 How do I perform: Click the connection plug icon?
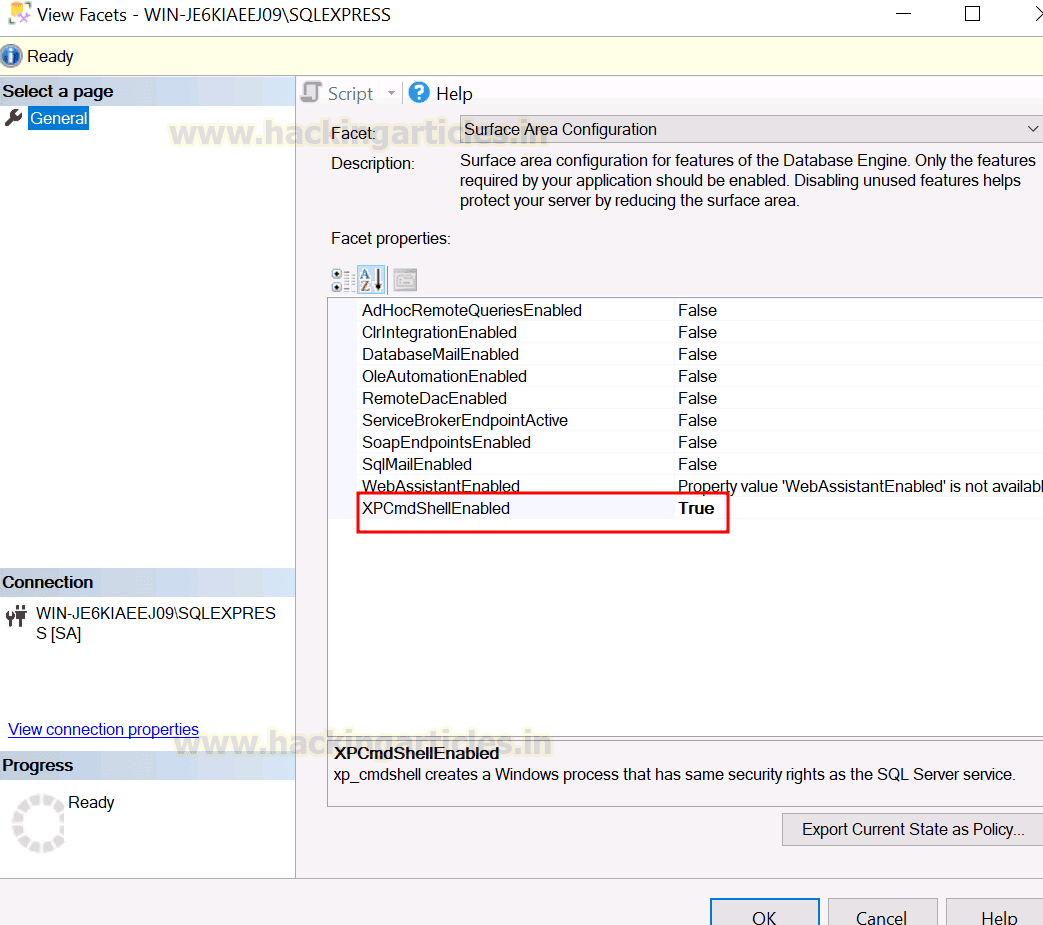(x=17, y=616)
